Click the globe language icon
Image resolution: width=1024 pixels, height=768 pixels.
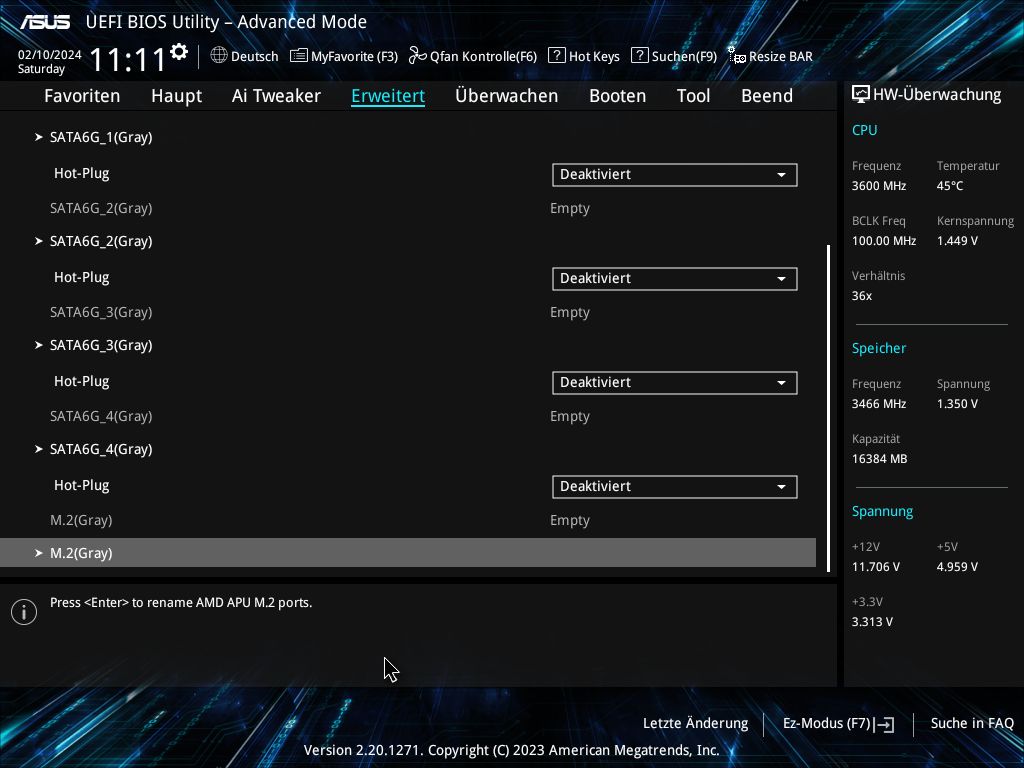tap(219, 56)
